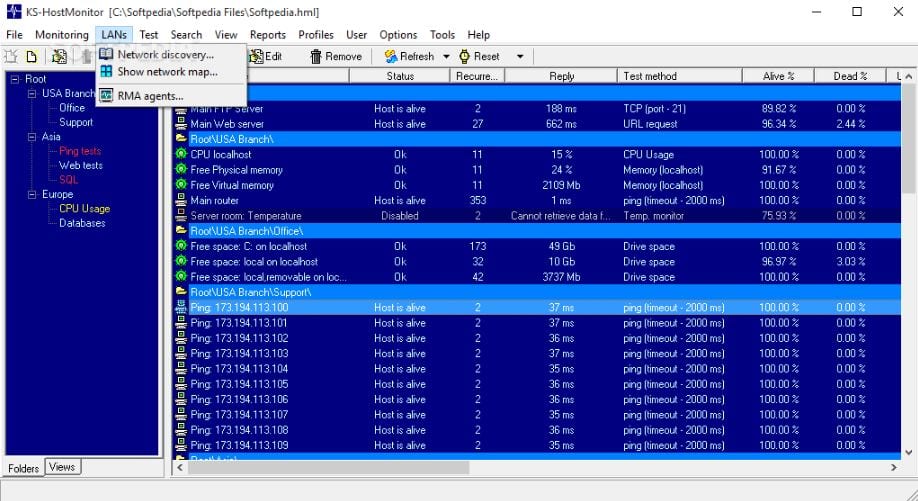This screenshot has width=918, height=501.
Task: Click the Reset button
Action: 480,56
